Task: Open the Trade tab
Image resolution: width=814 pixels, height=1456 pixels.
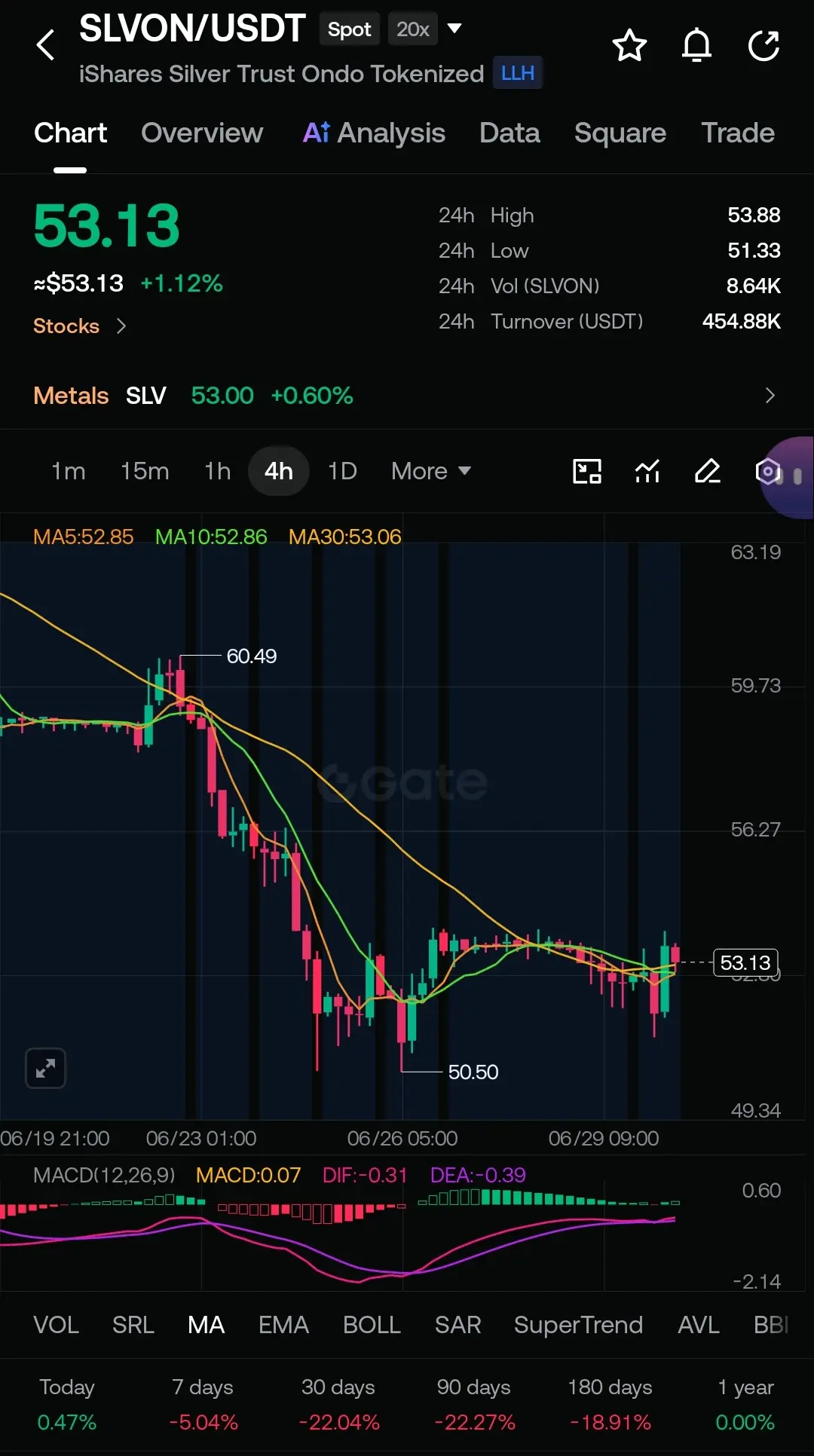Action: click(x=738, y=133)
